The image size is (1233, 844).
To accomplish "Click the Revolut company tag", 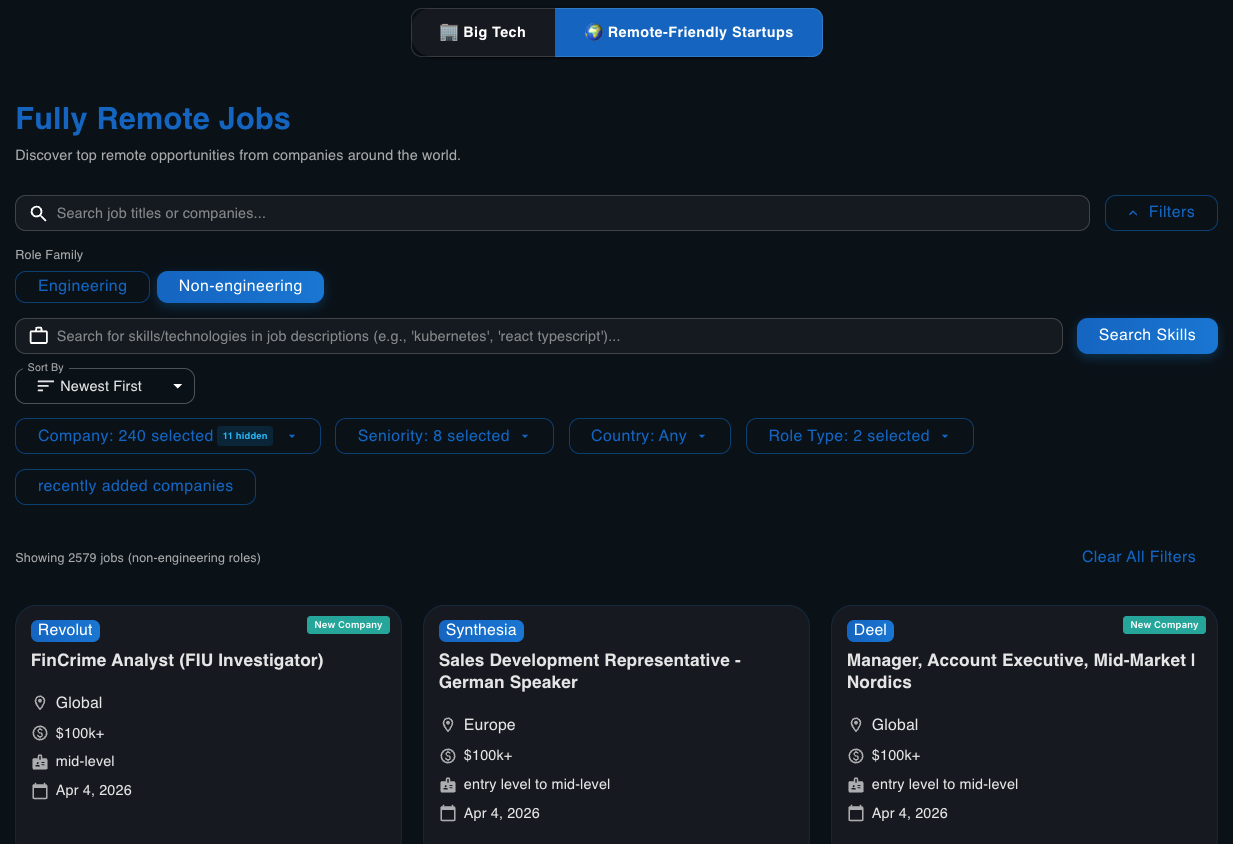I will pyautogui.click(x=65, y=630).
